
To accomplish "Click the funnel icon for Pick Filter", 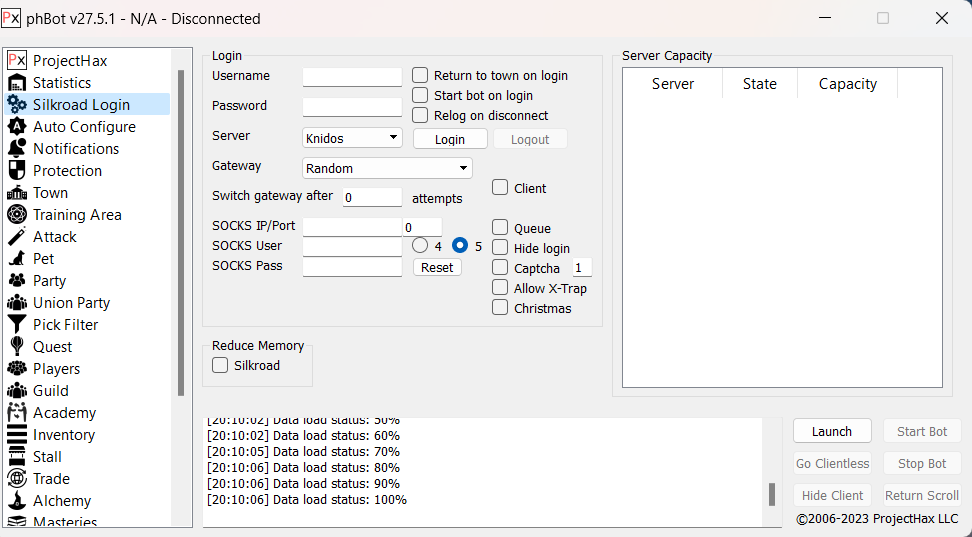I will 16,325.
